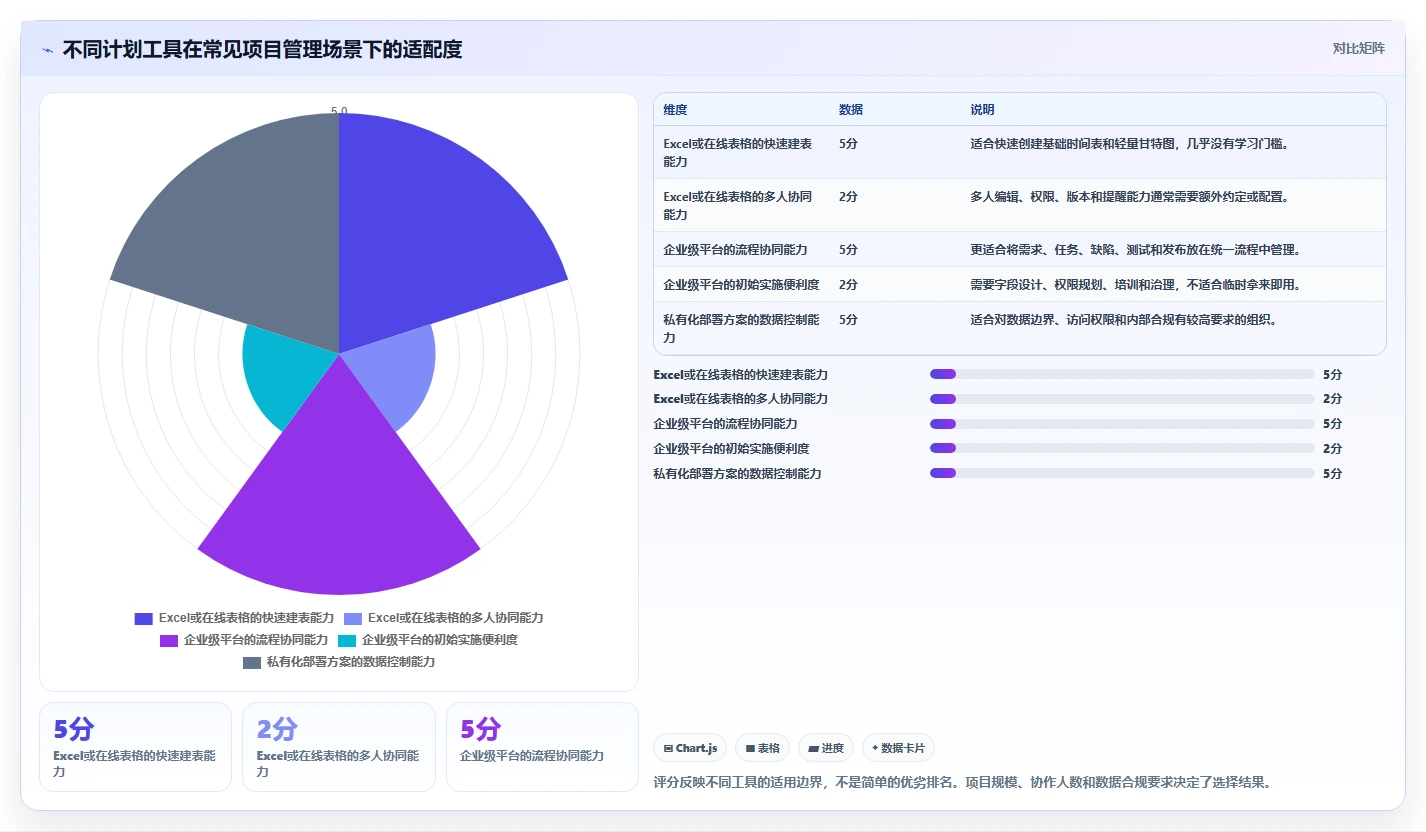
Task: Click description starting 多人编辑、权限、版本
Action: (x=1129, y=196)
